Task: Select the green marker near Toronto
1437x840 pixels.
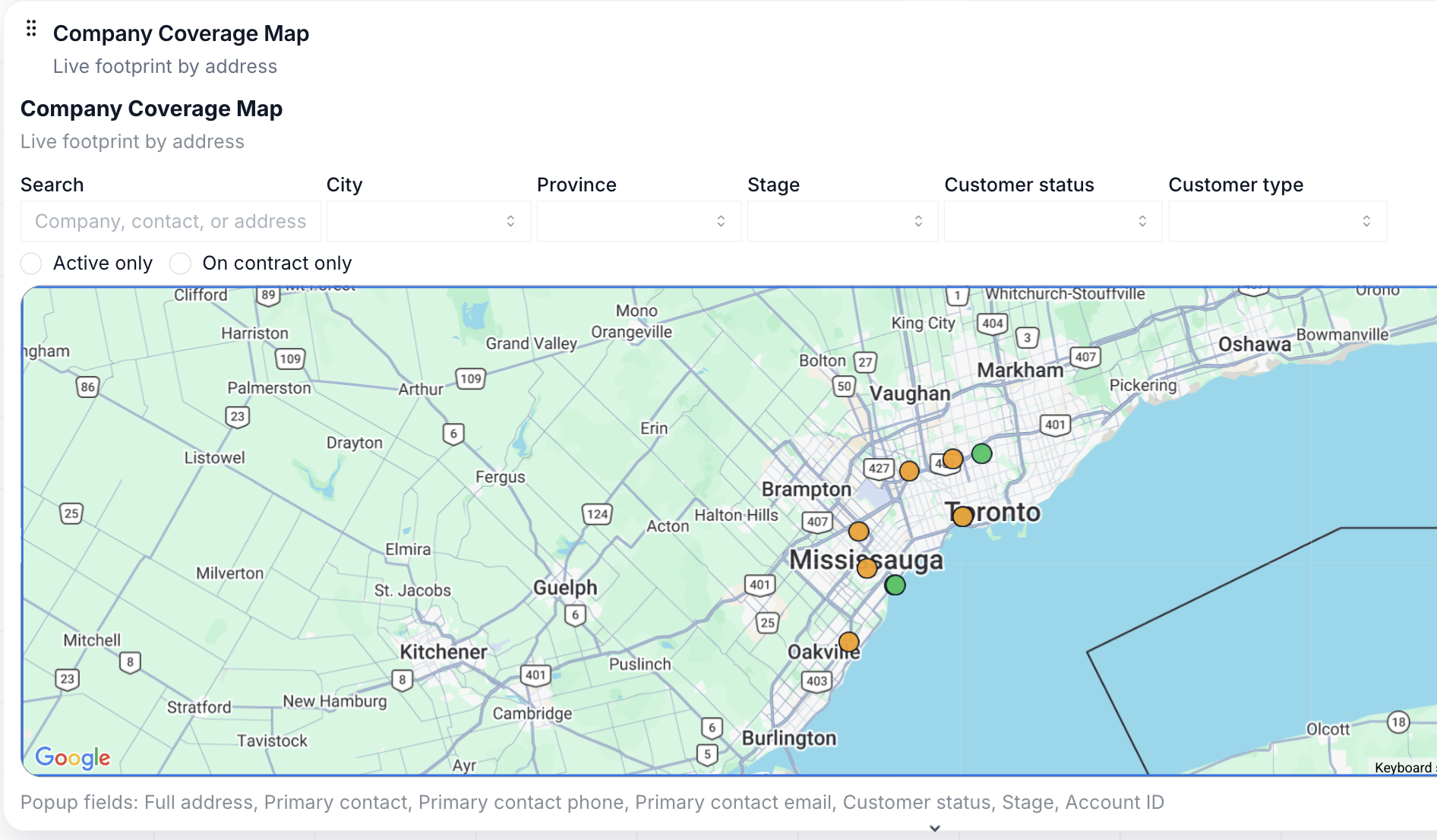Action: tap(980, 455)
